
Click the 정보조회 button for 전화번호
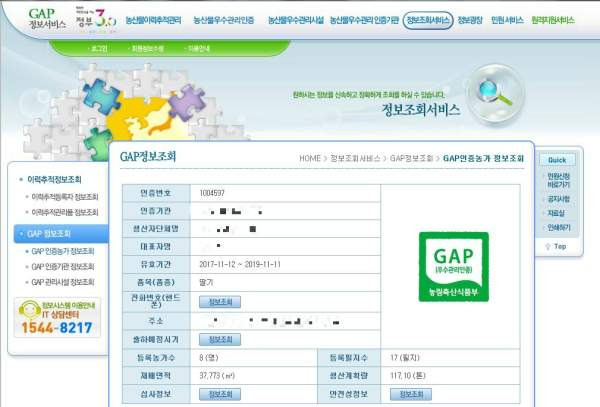point(220,302)
